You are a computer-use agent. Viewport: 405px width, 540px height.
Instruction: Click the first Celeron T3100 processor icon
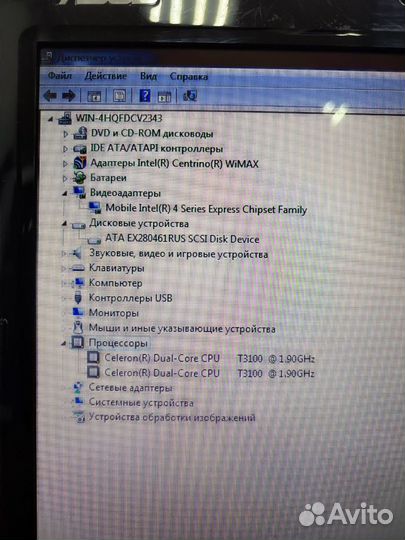point(93,357)
